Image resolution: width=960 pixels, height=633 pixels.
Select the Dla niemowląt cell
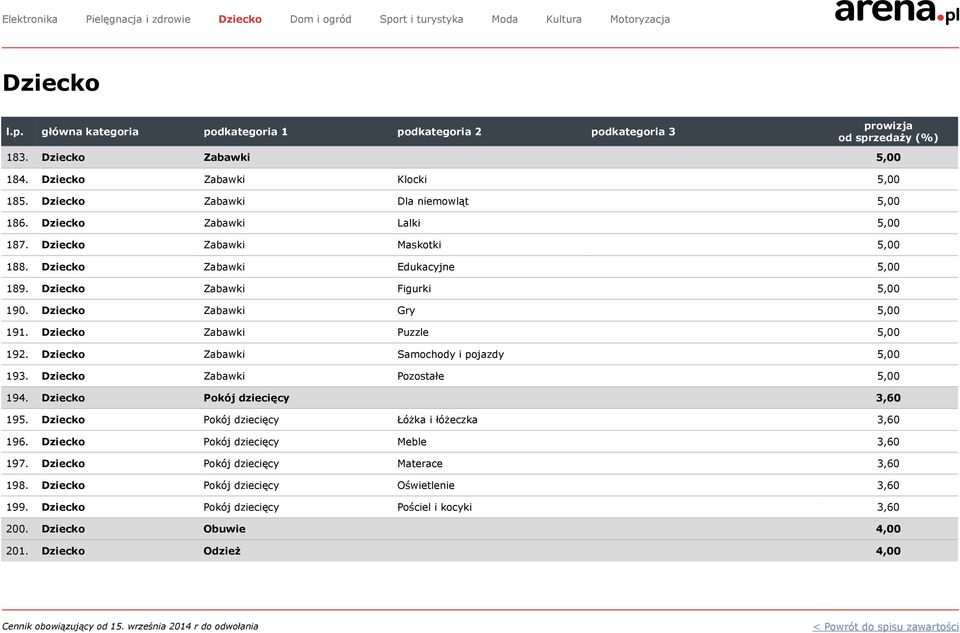433,201
